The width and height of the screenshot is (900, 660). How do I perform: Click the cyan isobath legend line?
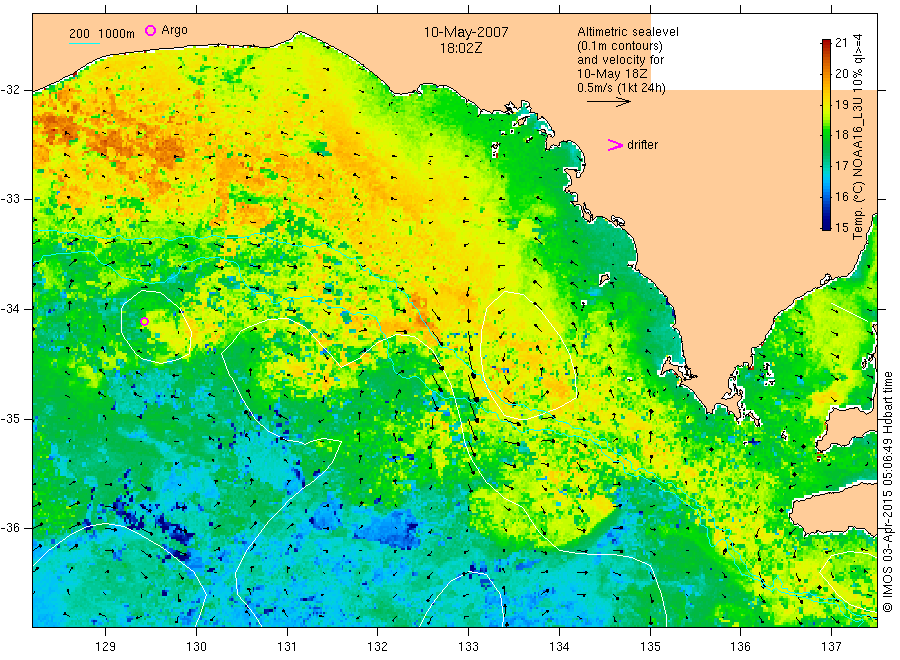coord(84,43)
